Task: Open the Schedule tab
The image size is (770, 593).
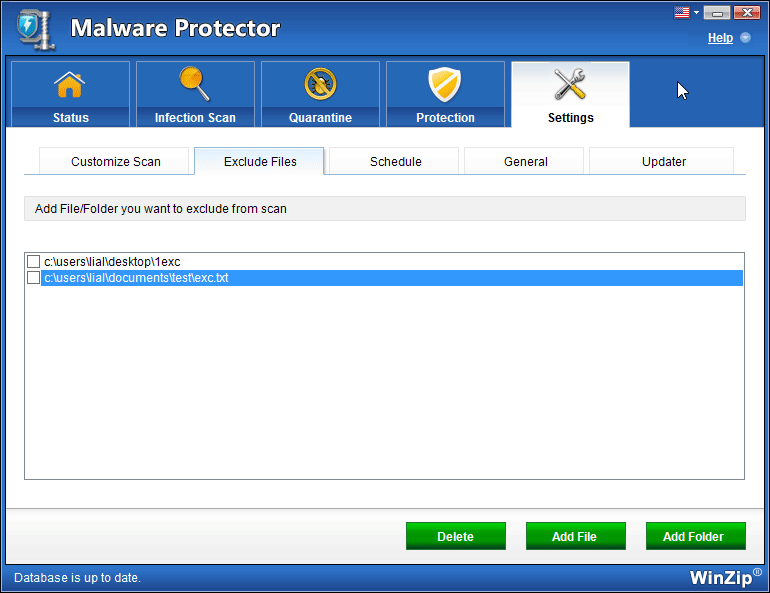Action: coord(395,161)
